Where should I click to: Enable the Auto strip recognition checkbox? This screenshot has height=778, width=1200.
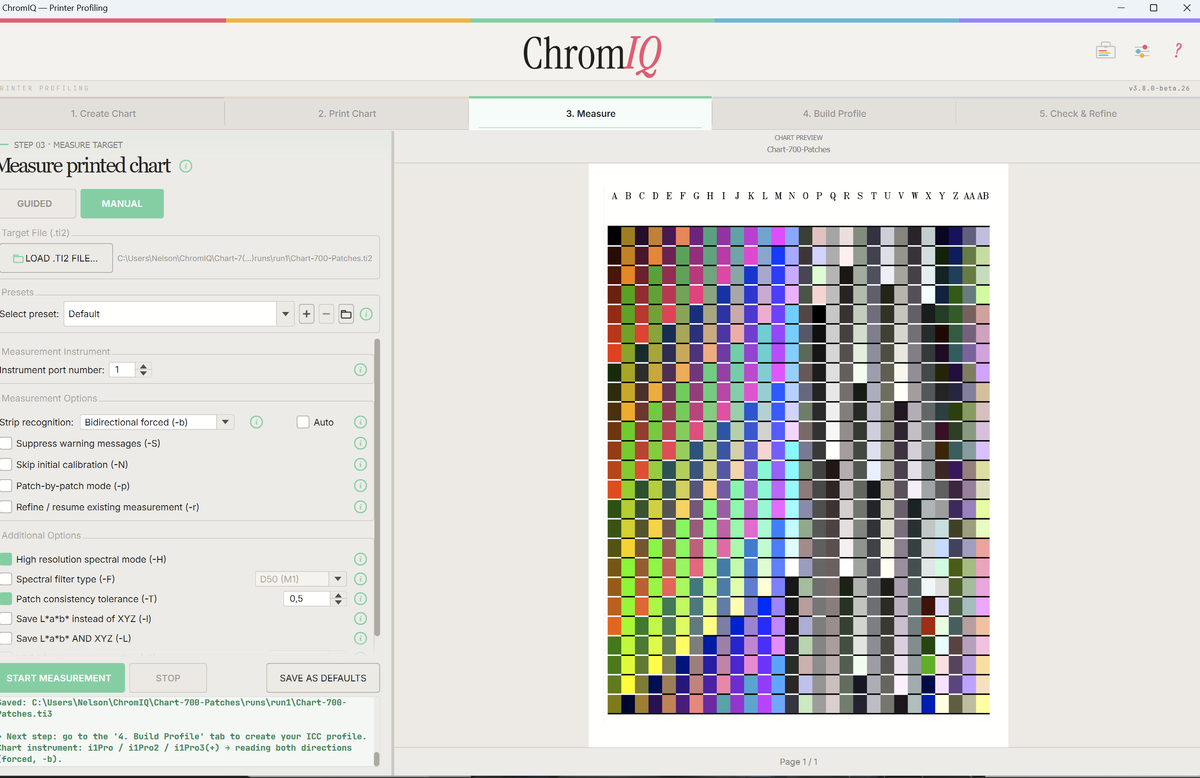coord(303,422)
